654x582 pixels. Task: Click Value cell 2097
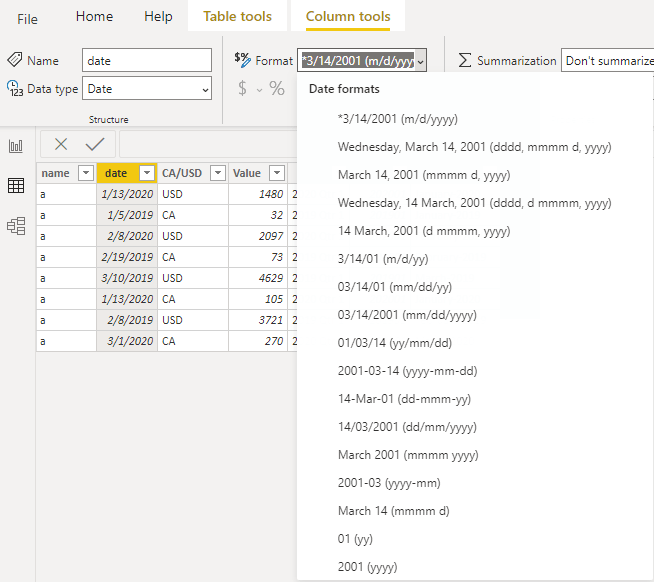click(258, 236)
